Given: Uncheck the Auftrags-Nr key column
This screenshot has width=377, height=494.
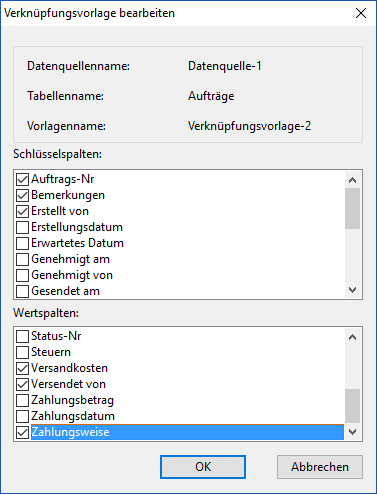Looking at the screenshot, I should (22, 179).
